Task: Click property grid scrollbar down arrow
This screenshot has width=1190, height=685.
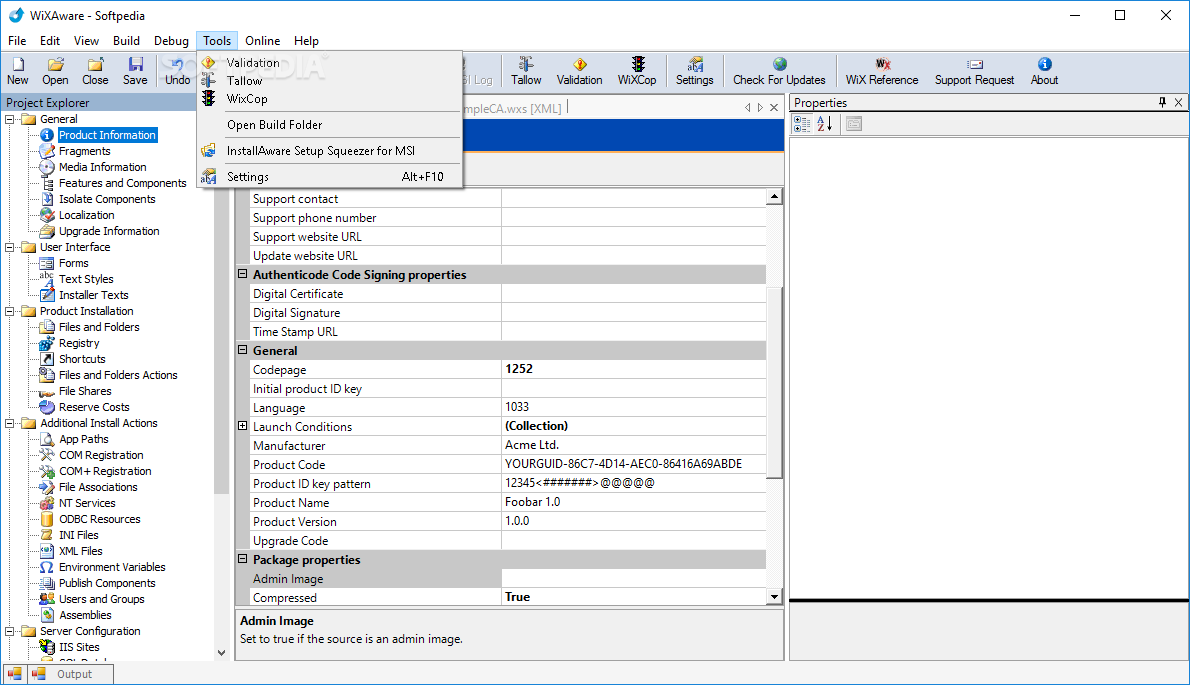Action: click(774, 597)
